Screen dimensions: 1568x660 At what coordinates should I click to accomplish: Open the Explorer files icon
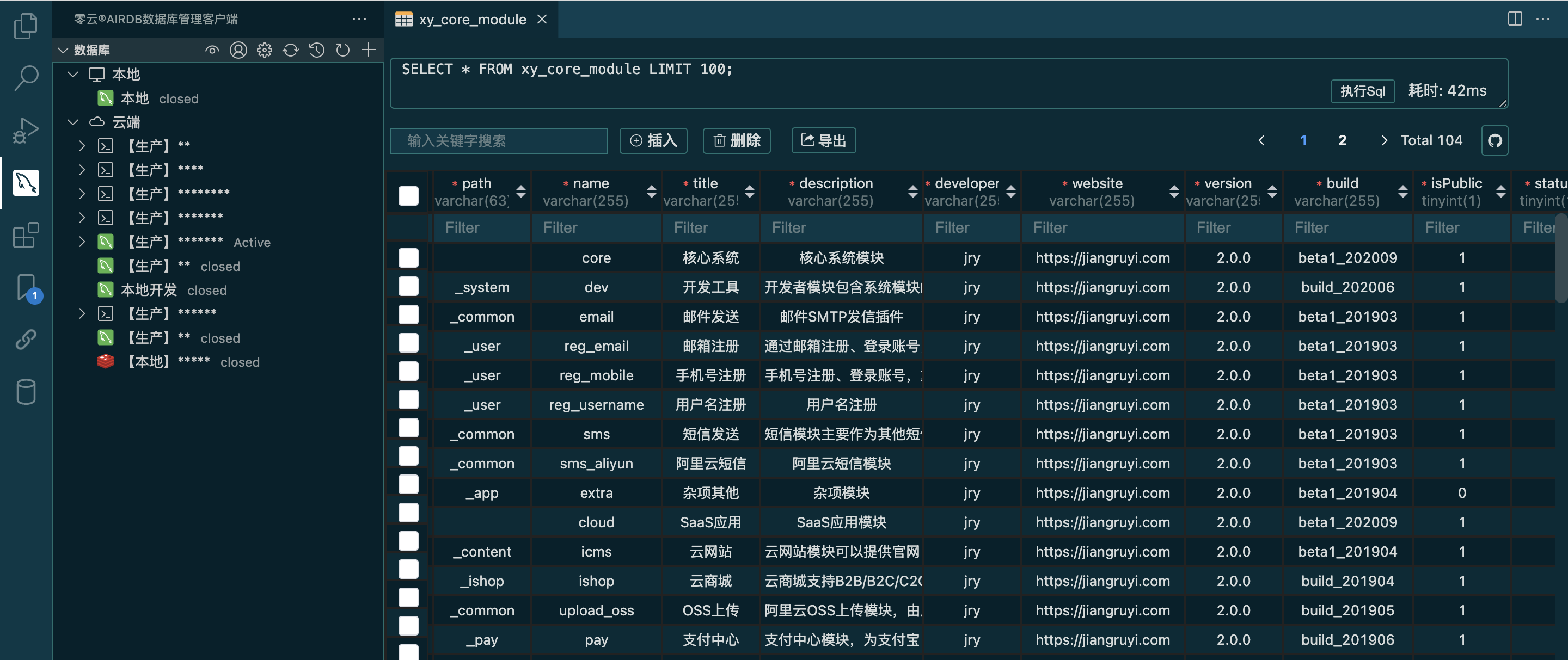26,26
